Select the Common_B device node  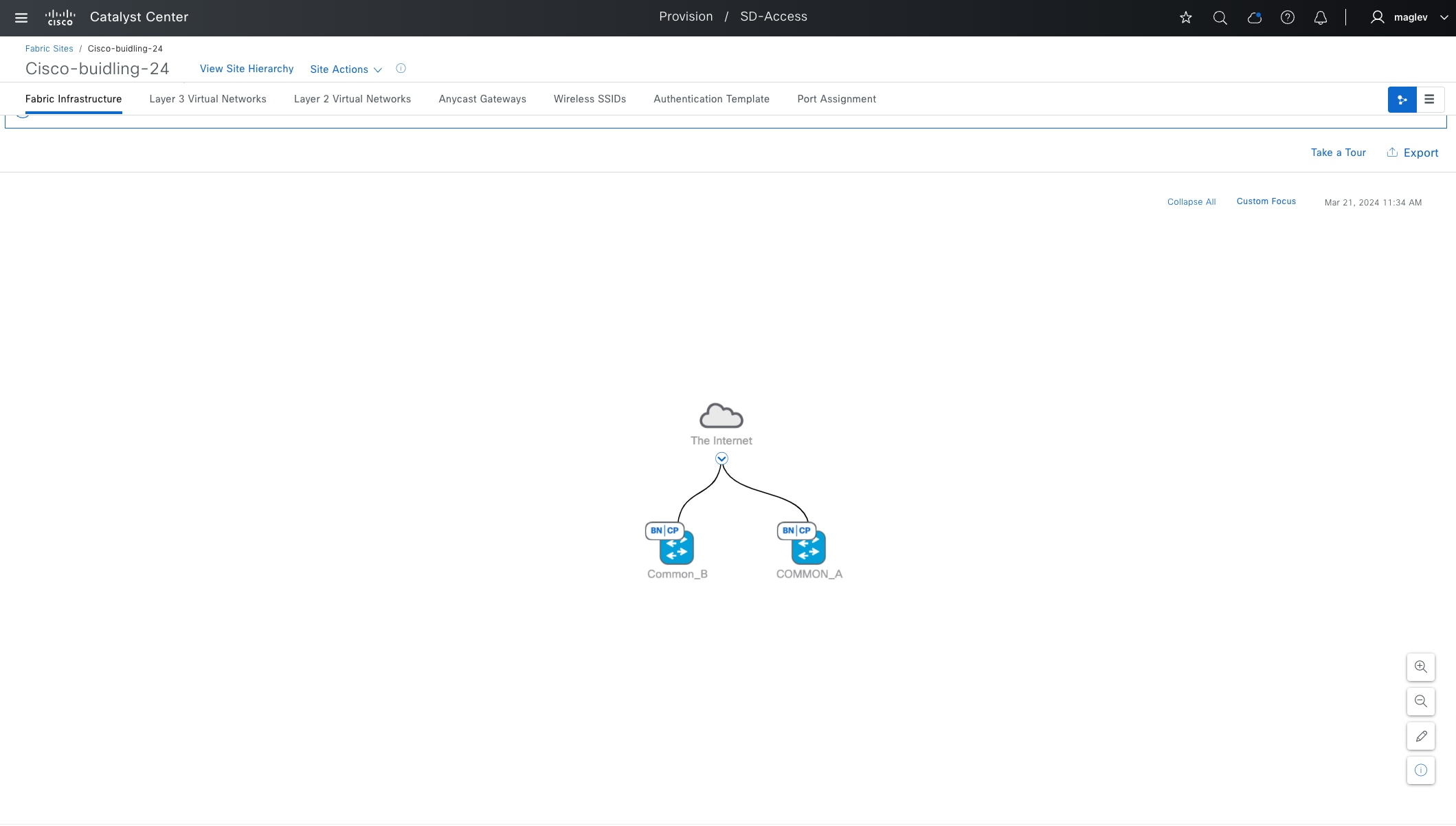click(676, 547)
